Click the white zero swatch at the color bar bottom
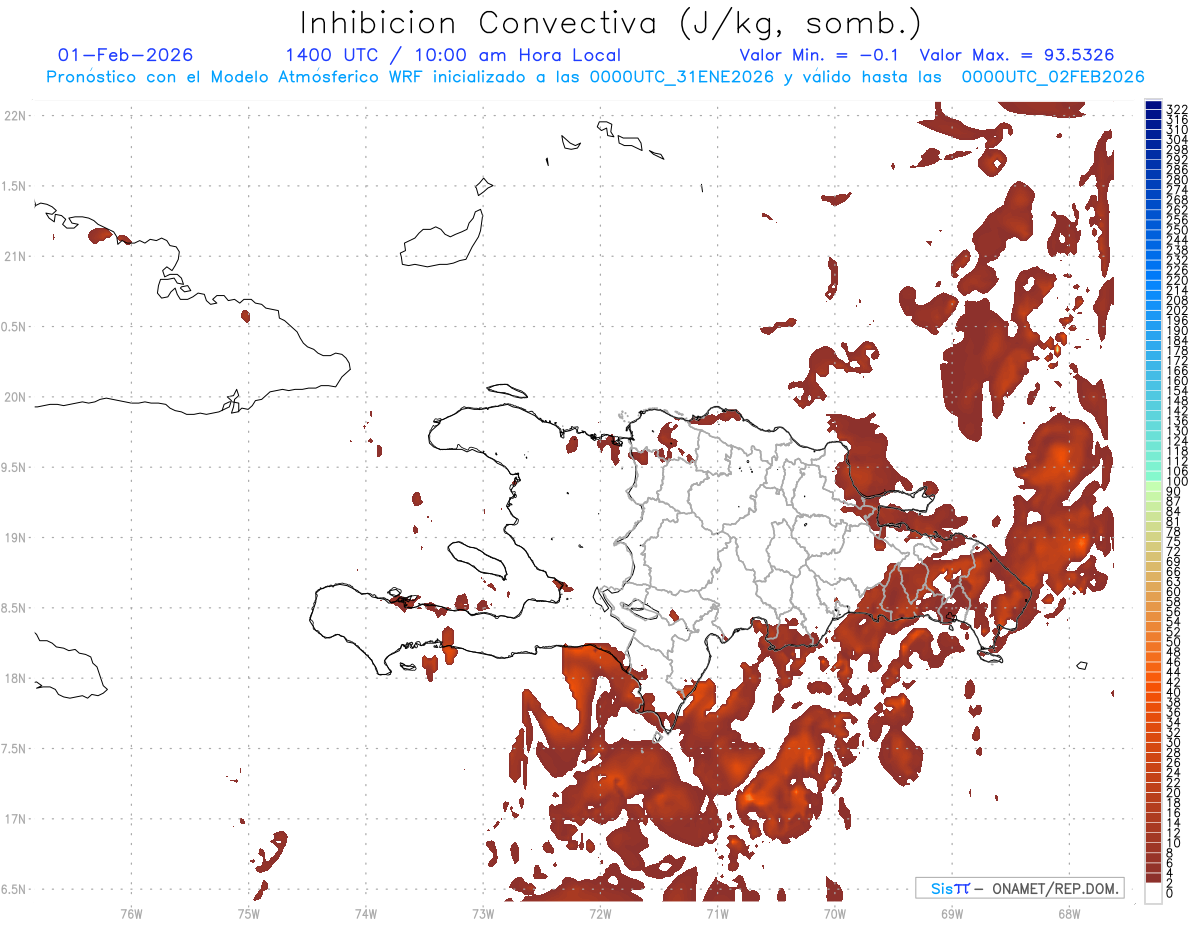This screenshot has height=927, width=1200. pyautogui.click(x=1153, y=893)
